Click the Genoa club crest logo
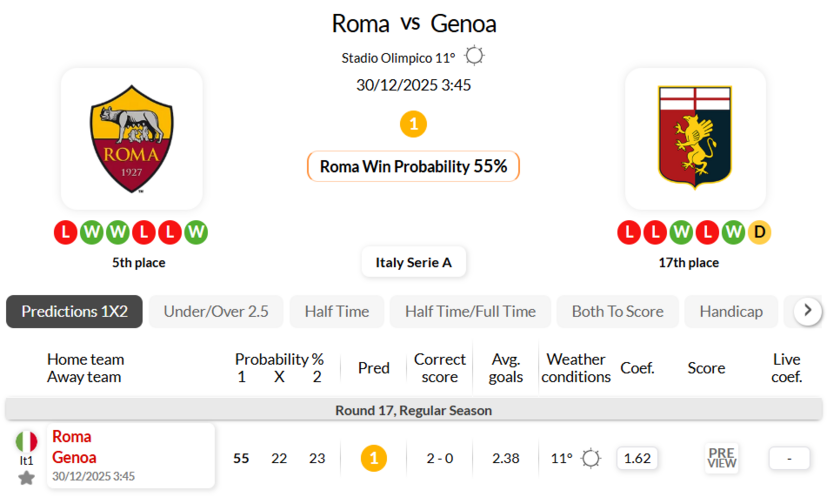Screen dimensions: 840x497 (695, 138)
